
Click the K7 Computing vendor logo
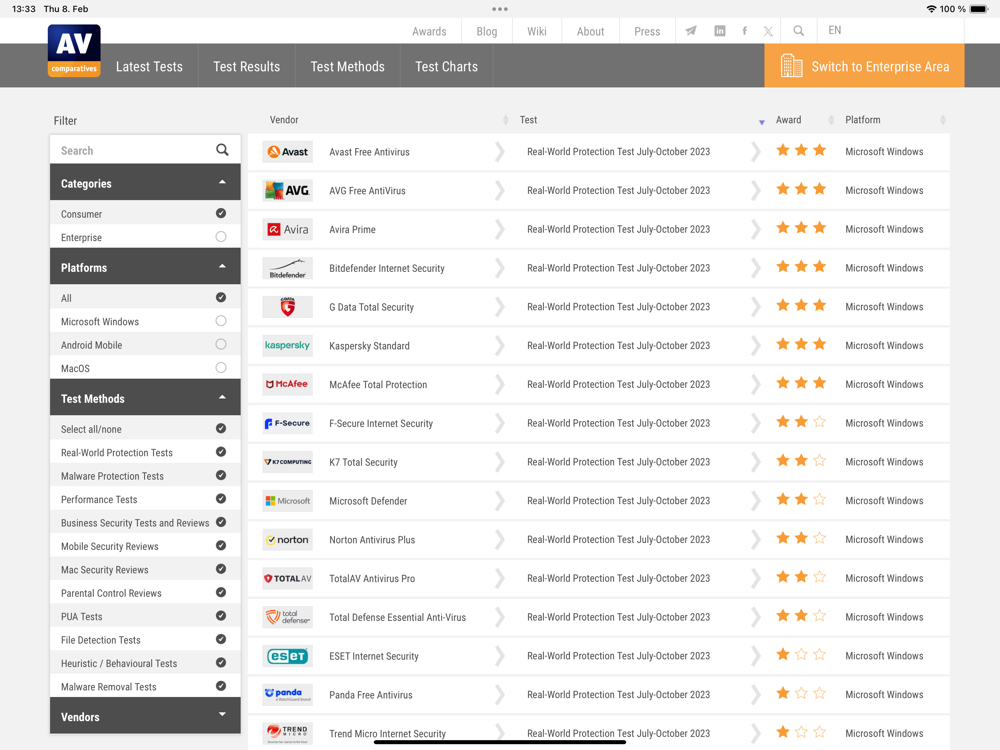click(288, 462)
